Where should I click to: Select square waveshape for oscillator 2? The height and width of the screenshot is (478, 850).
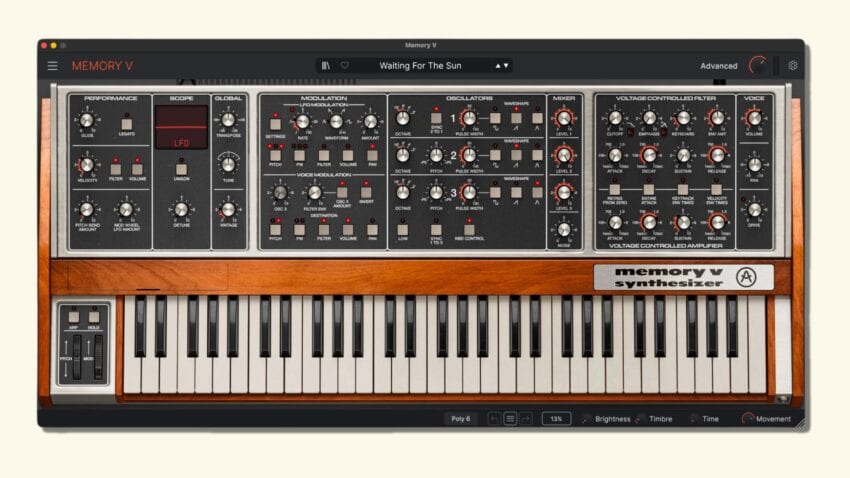tap(495, 155)
